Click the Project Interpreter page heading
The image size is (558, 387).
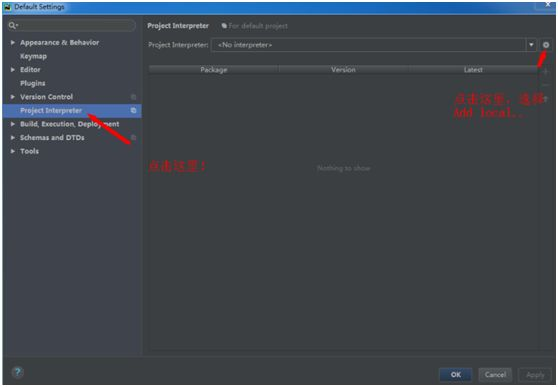pyautogui.click(x=178, y=26)
